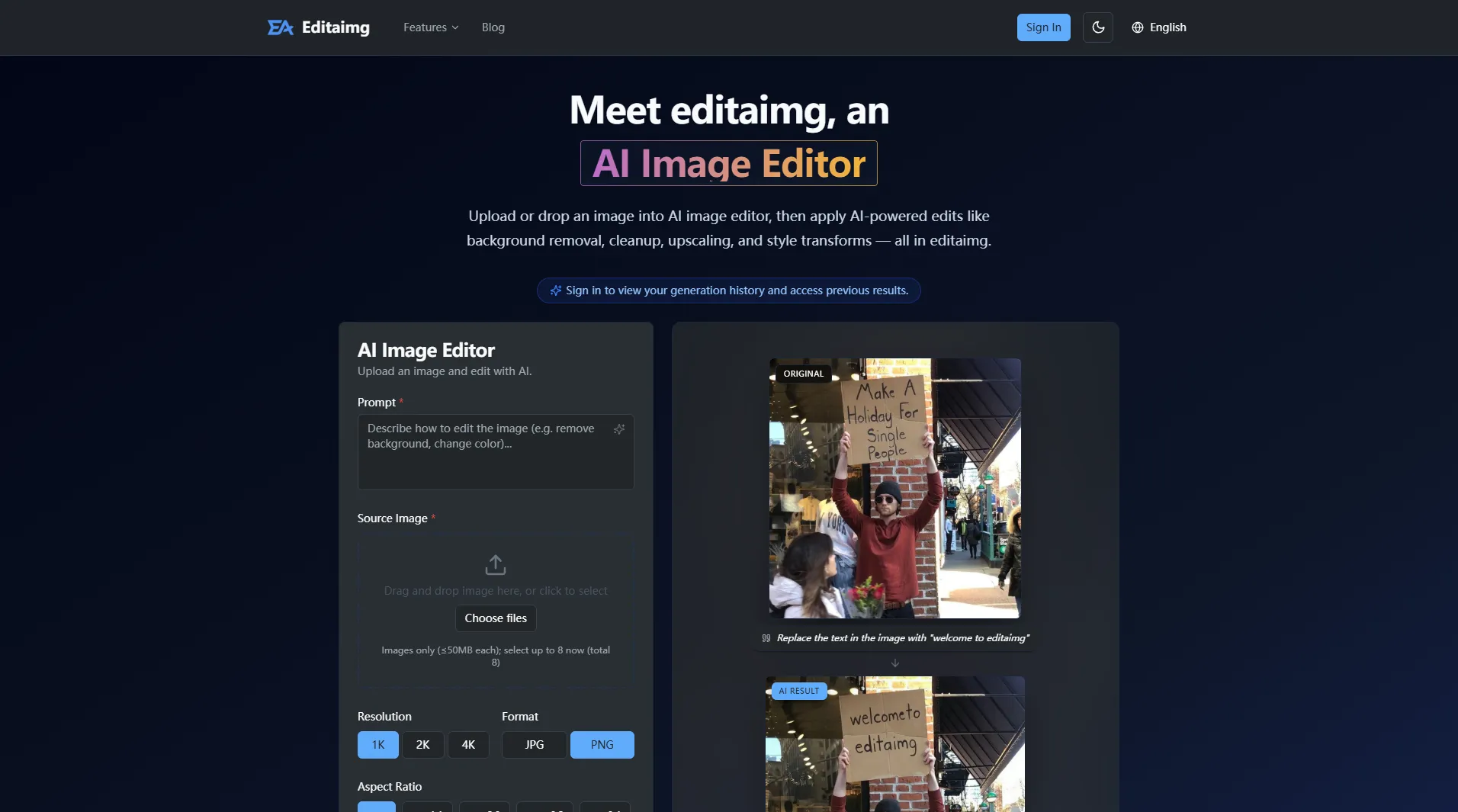Click the prompt enhance sparkle icon
The image size is (1458, 812).
619,429
